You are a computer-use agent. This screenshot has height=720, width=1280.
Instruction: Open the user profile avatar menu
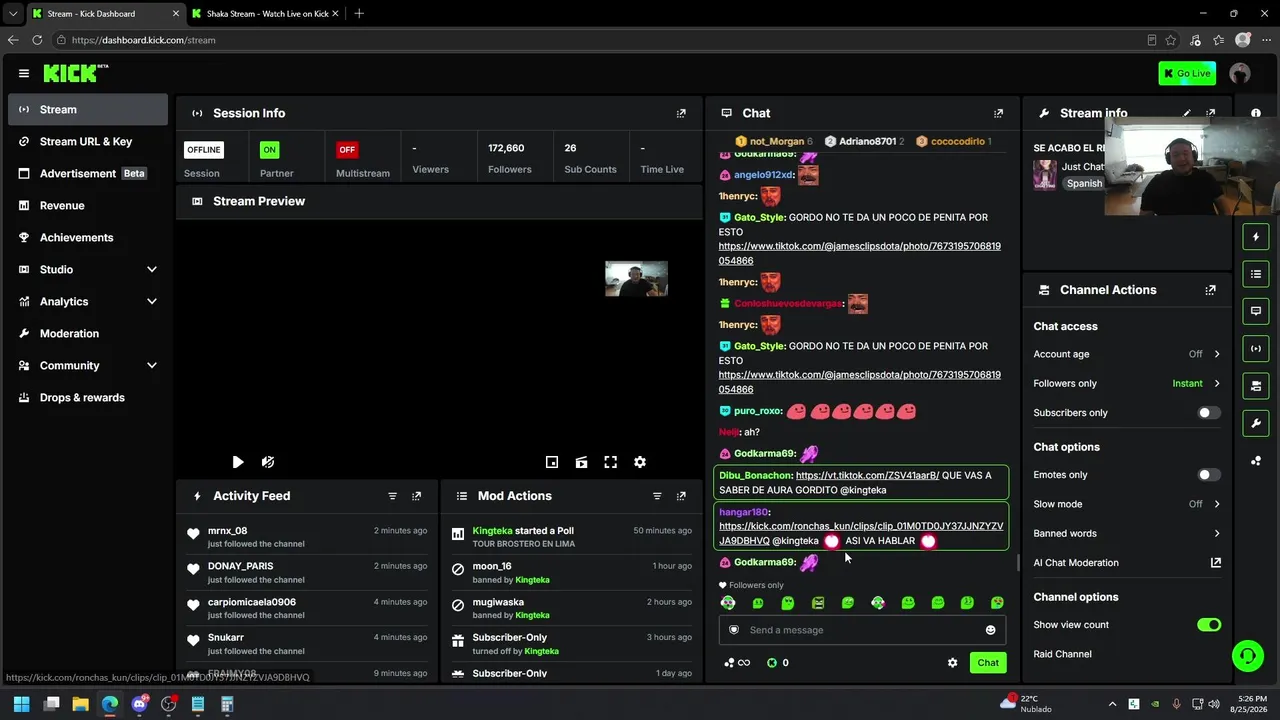coord(1240,73)
